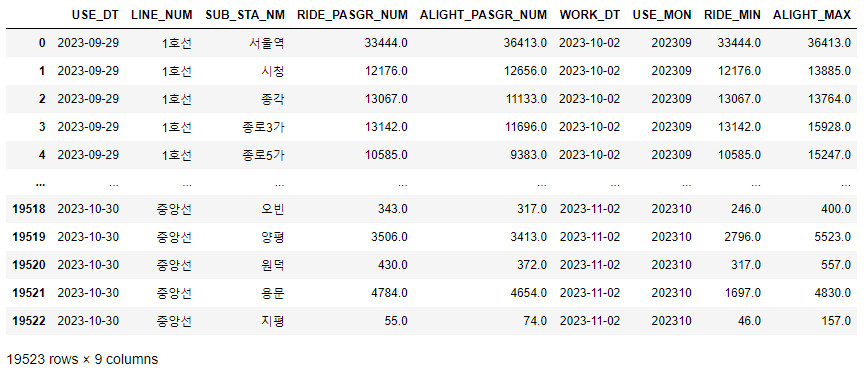
Task: Select the RIDE_PASGR_NUM value 55.0
Action: (396, 320)
